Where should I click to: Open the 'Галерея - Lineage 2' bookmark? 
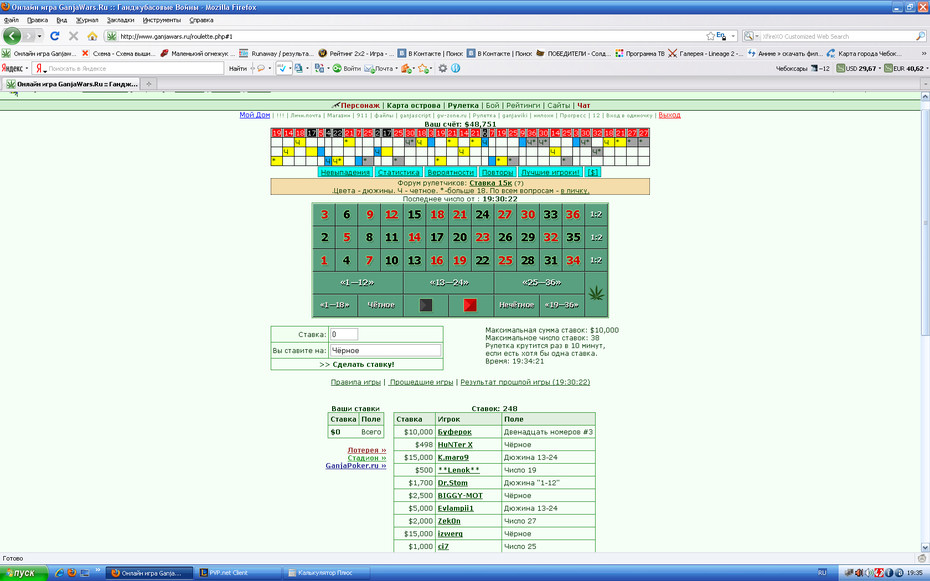pyautogui.click(x=706, y=53)
